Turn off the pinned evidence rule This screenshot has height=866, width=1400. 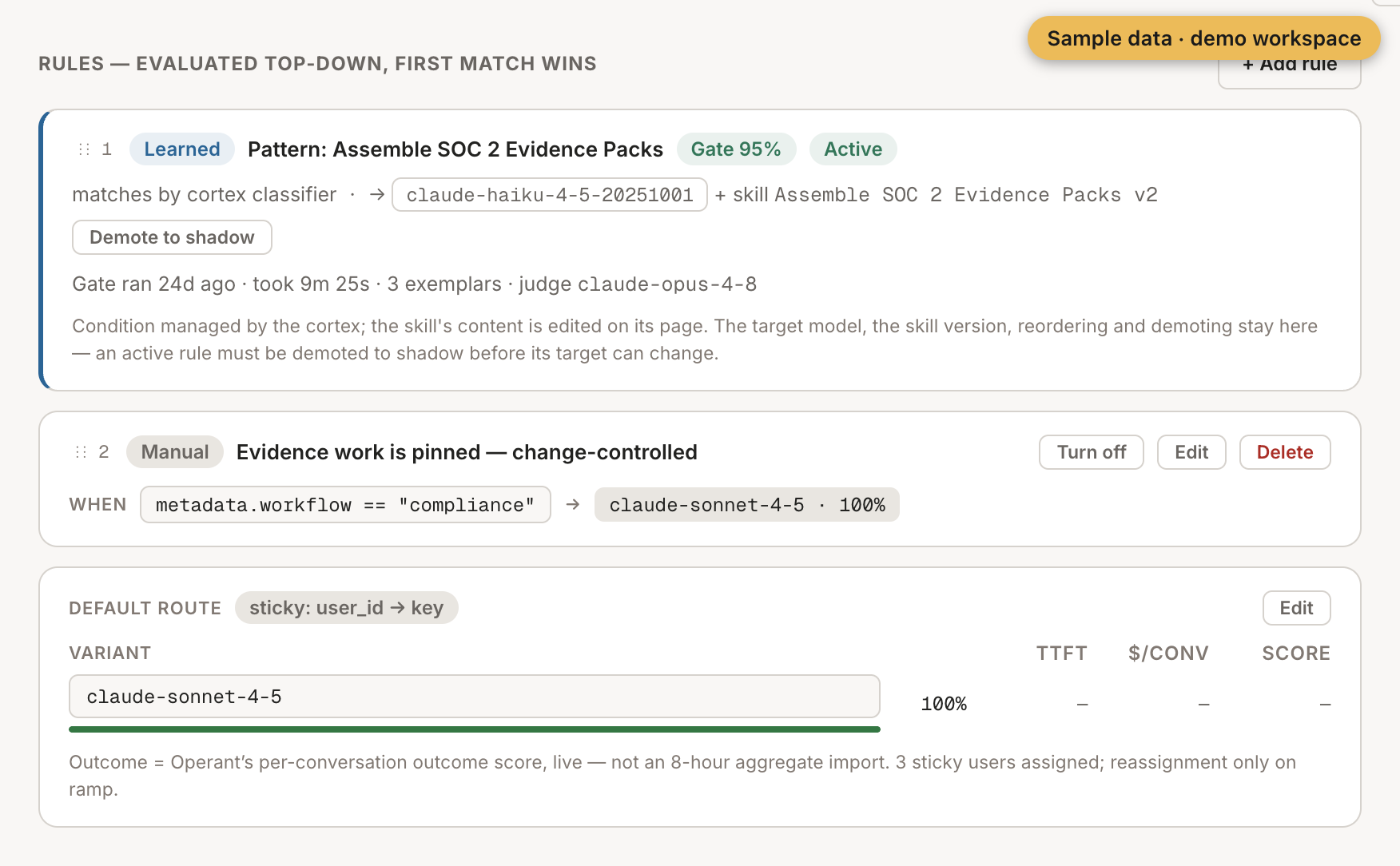(x=1091, y=452)
